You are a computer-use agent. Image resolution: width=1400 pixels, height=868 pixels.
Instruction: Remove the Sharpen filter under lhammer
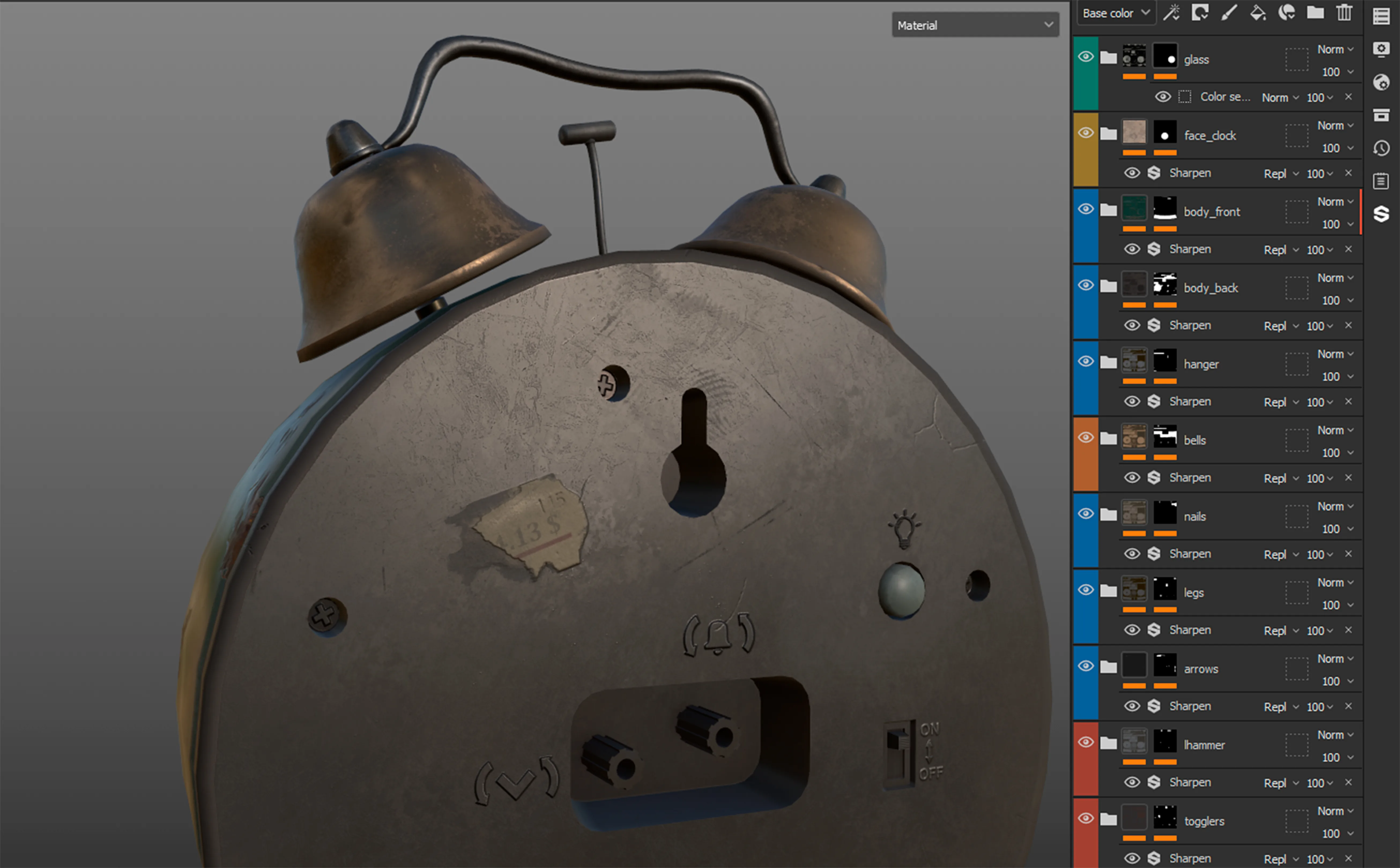[1348, 783]
